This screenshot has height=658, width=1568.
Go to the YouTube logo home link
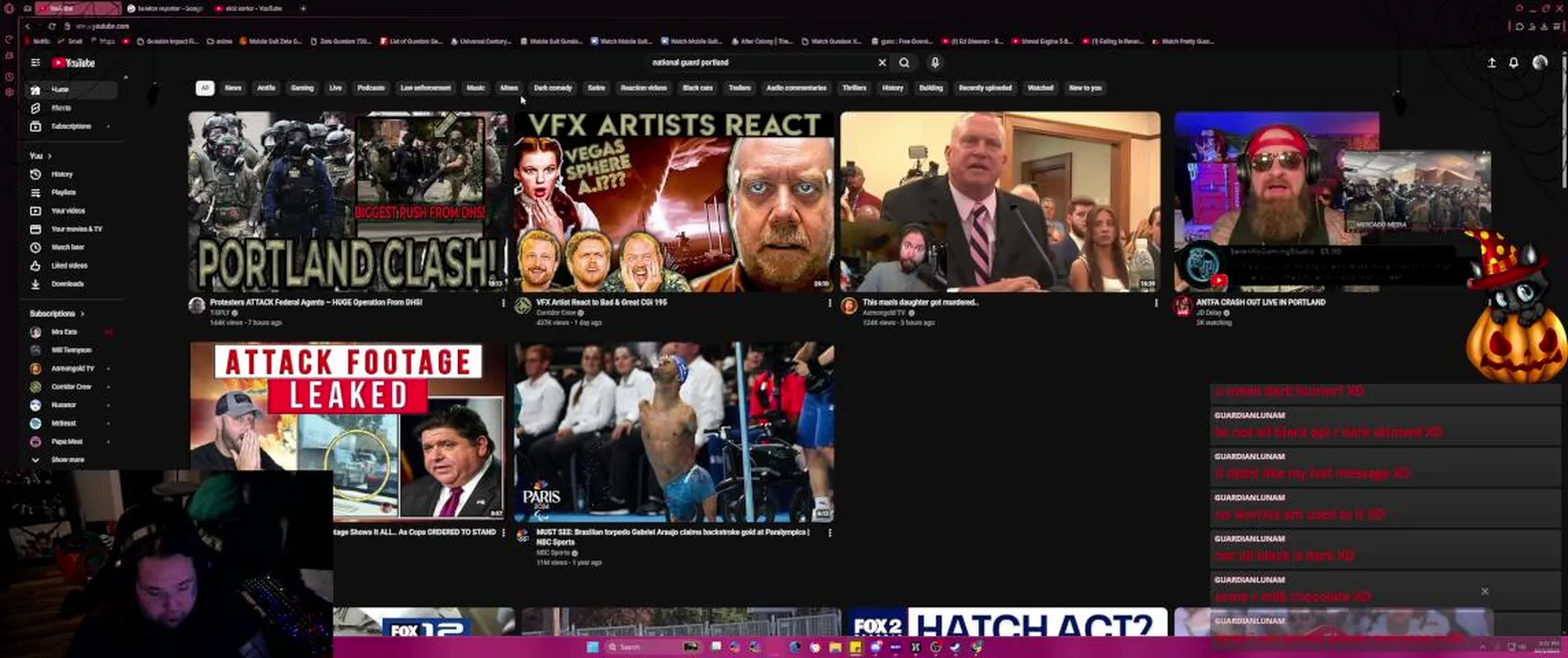[73, 63]
